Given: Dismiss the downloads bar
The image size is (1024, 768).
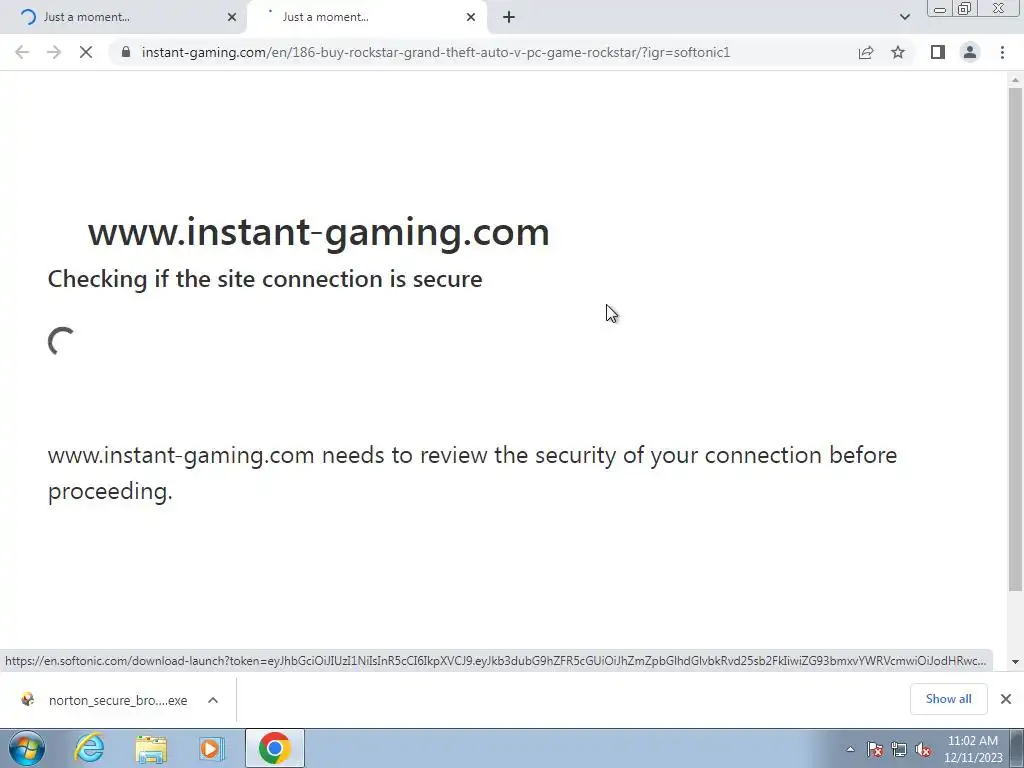Looking at the screenshot, I should 1006,699.
